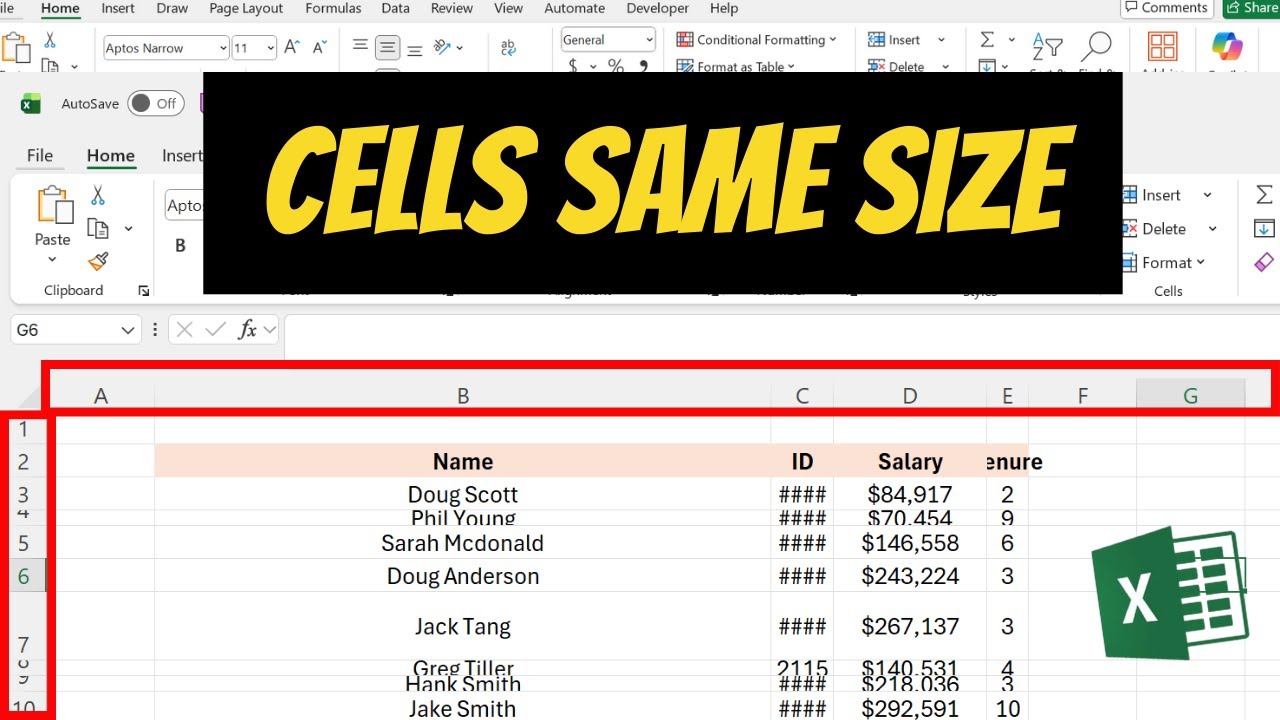Select the cell containing Doug Anderson
This screenshot has width=1280, height=720.
tap(463, 576)
